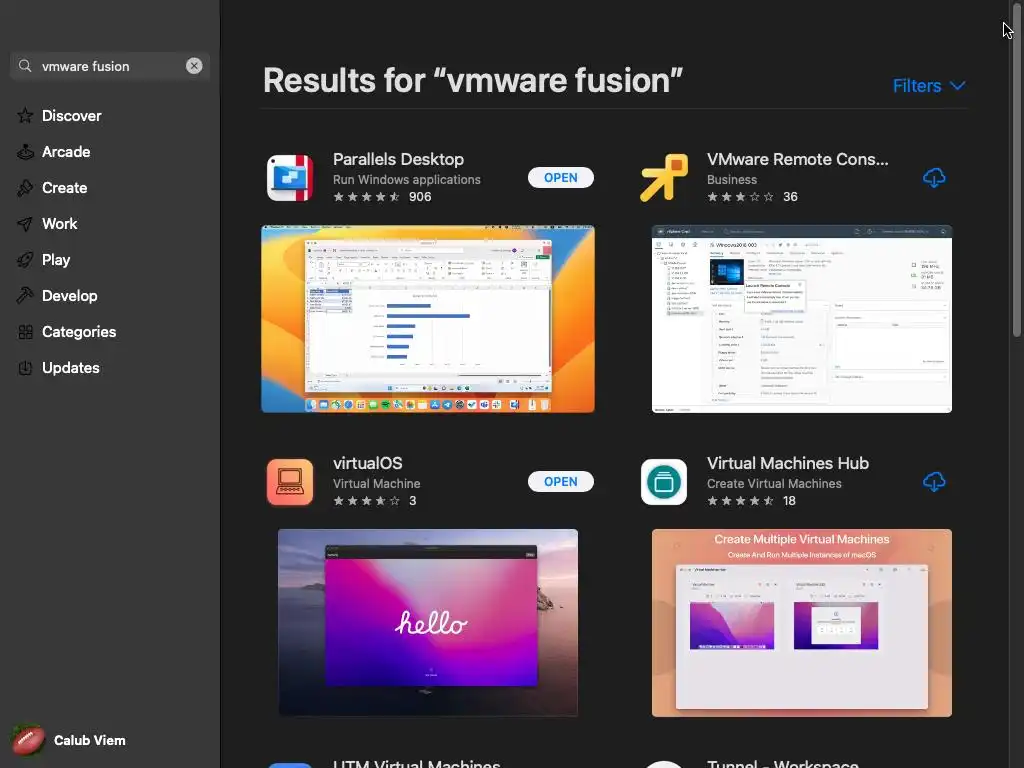Open the virtualOS title link
The width and height of the screenshot is (1024, 768).
(368, 463)
